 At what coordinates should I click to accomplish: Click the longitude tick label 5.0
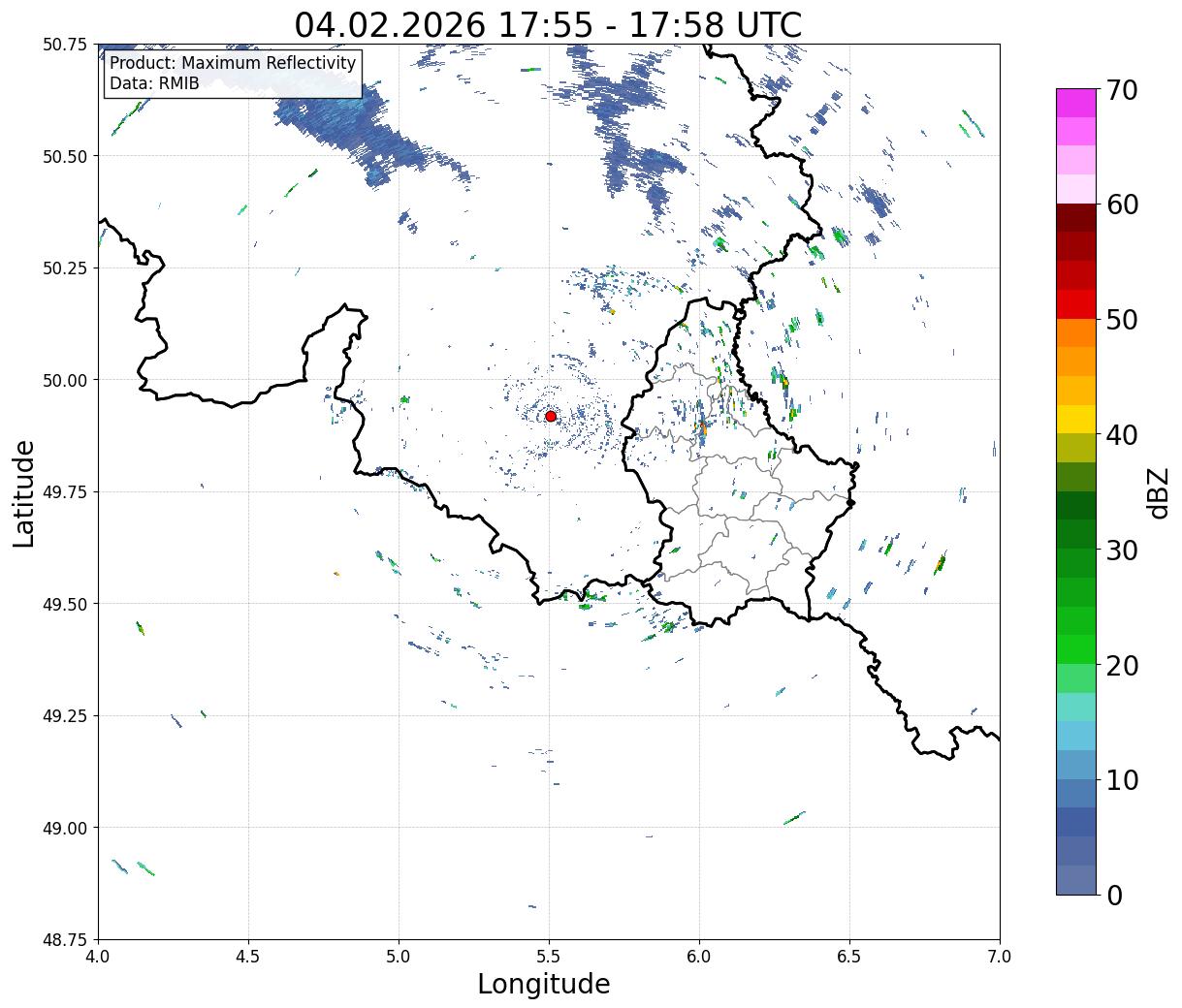399,956
